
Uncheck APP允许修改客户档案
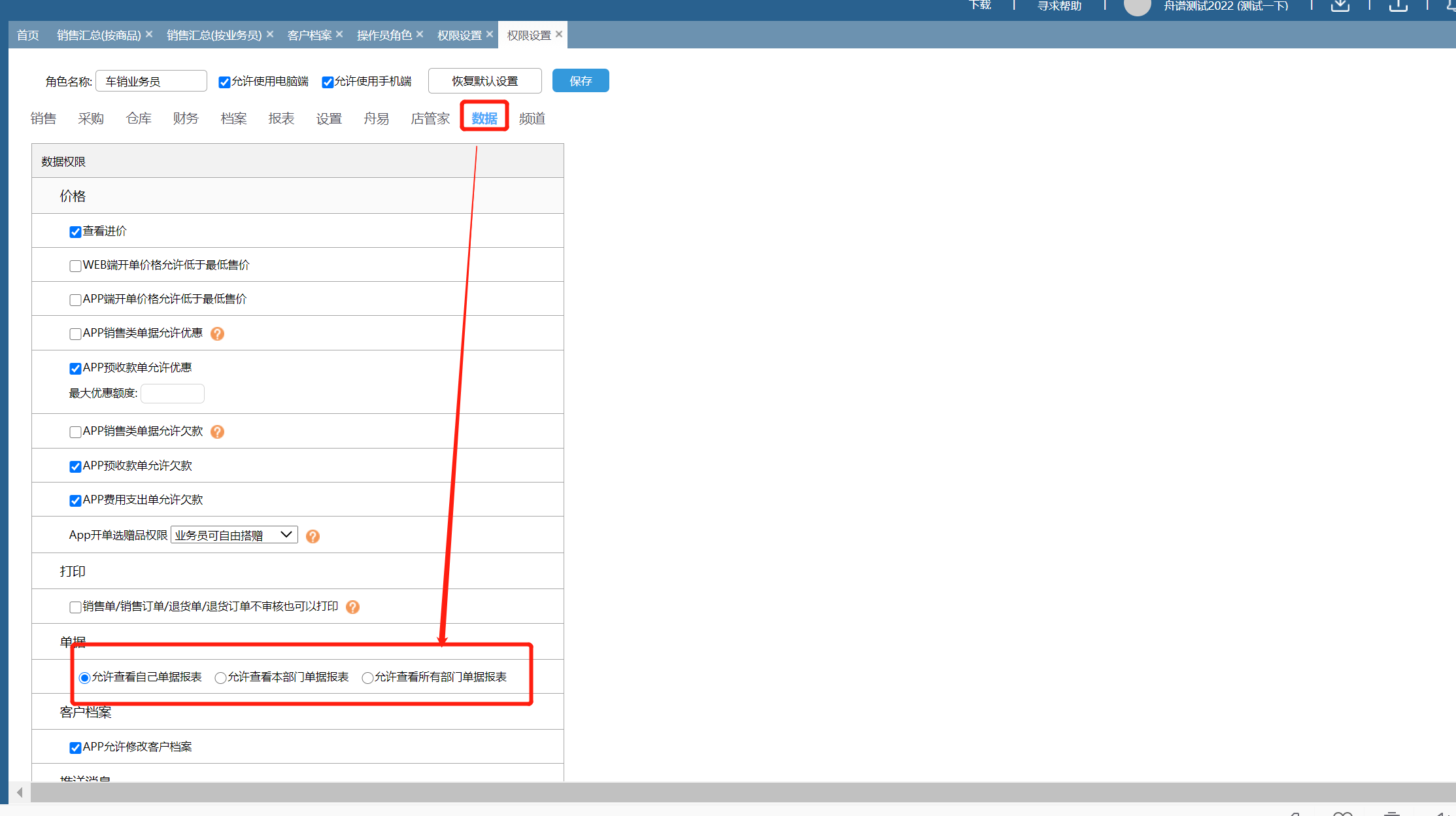(75, 748)
